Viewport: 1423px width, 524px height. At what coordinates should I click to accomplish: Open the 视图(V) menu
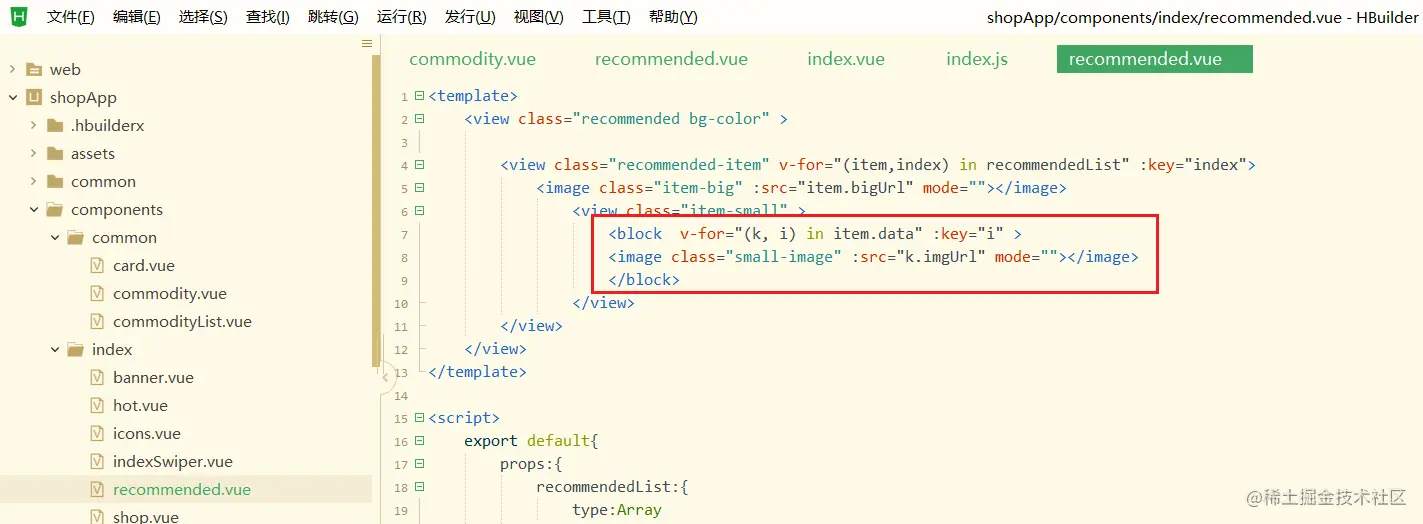coord(538,17)
